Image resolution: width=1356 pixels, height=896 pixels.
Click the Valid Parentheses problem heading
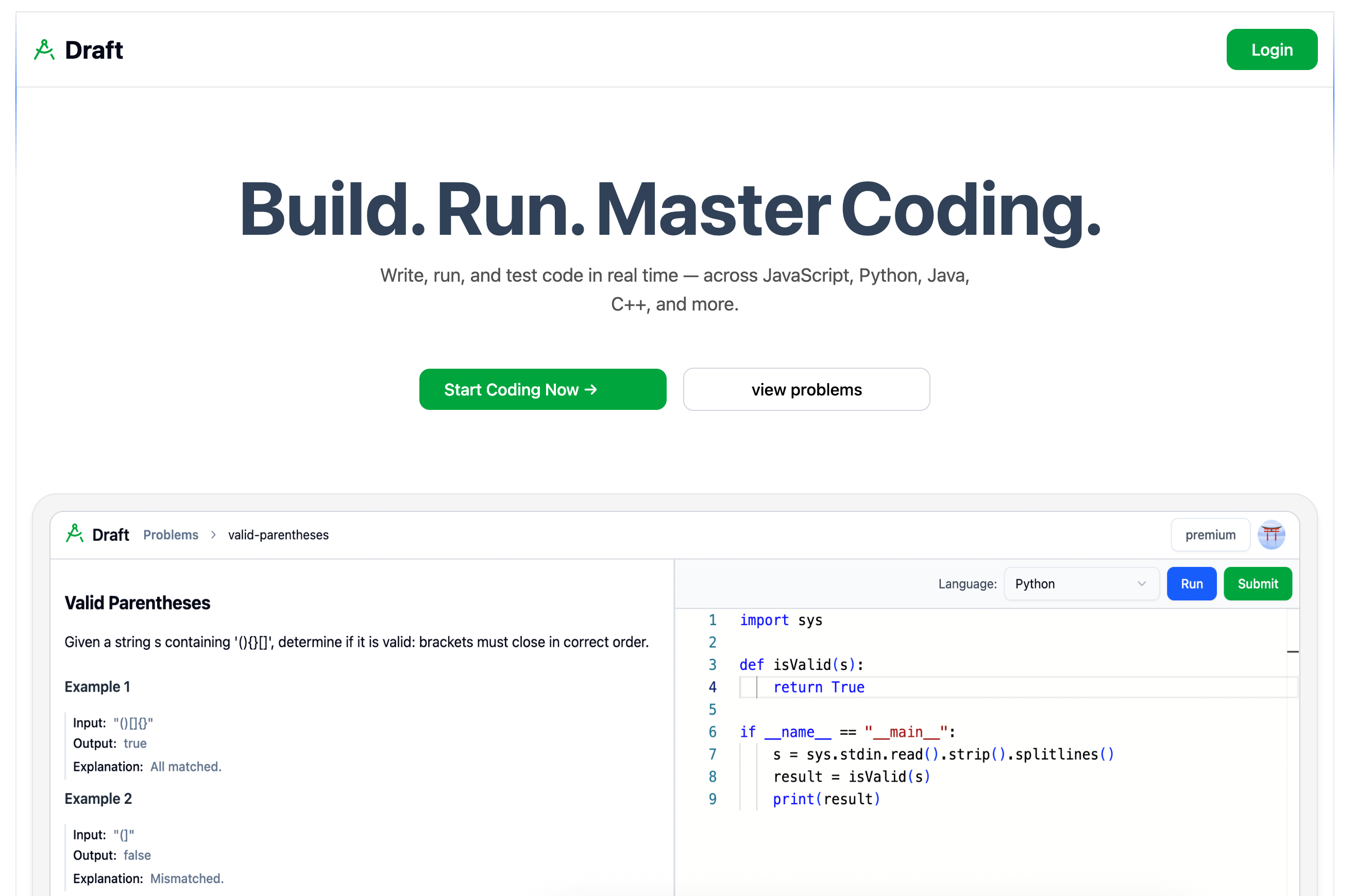(x=137, y=603)
